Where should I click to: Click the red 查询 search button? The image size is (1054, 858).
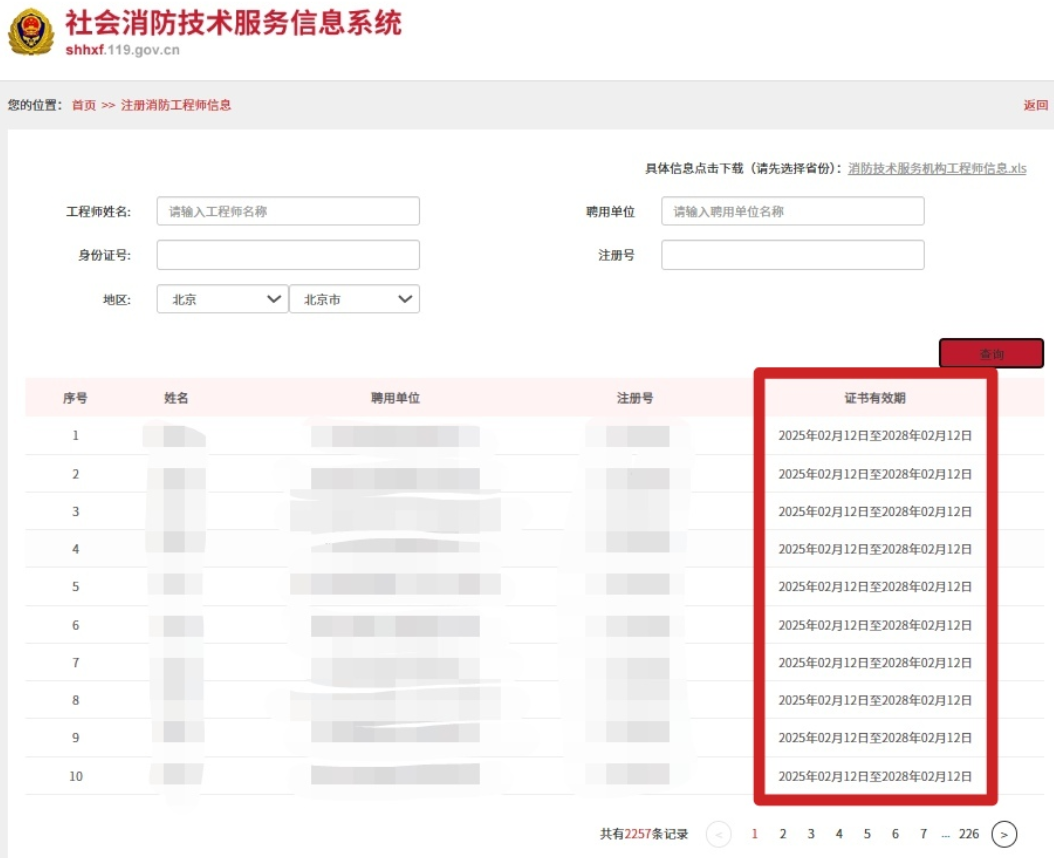tap(990, 354)
